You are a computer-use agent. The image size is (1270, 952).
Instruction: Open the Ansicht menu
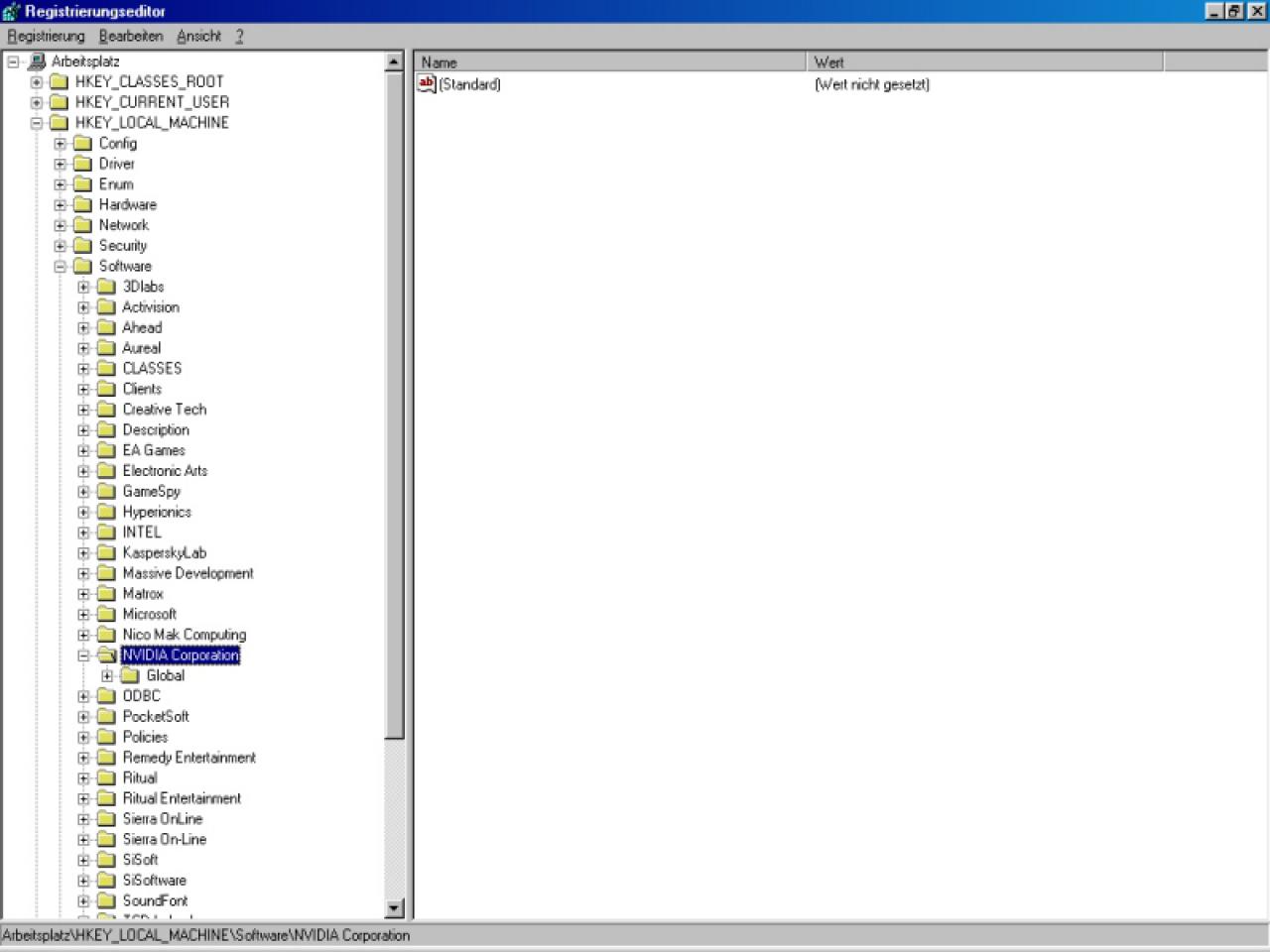pyautogui.click(x=198, y=36)
